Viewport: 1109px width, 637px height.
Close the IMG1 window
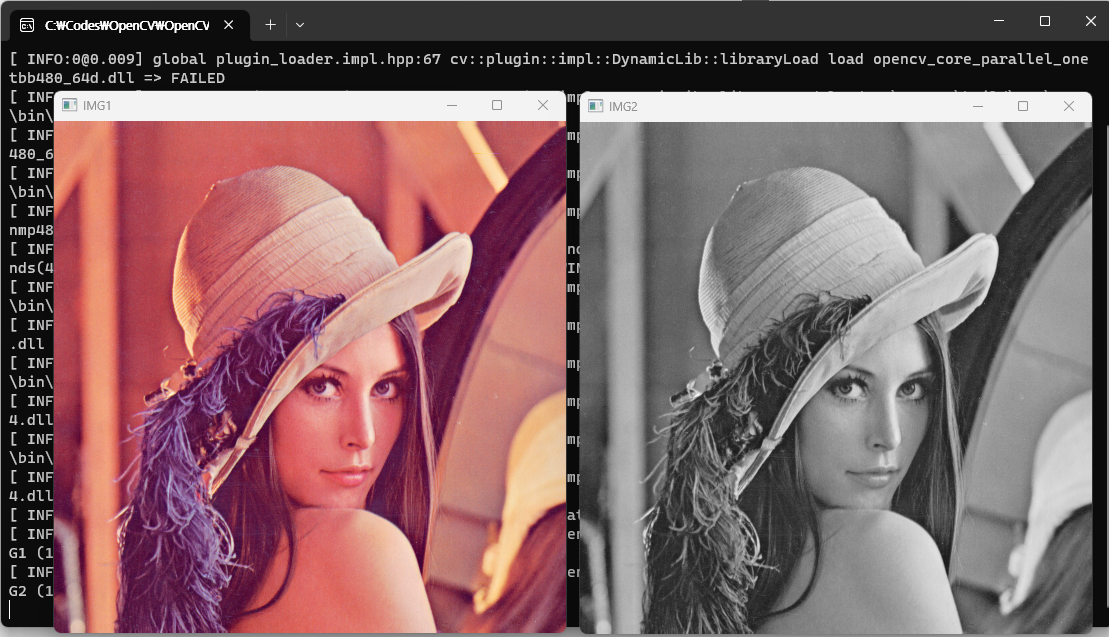(x=542, y=105)
